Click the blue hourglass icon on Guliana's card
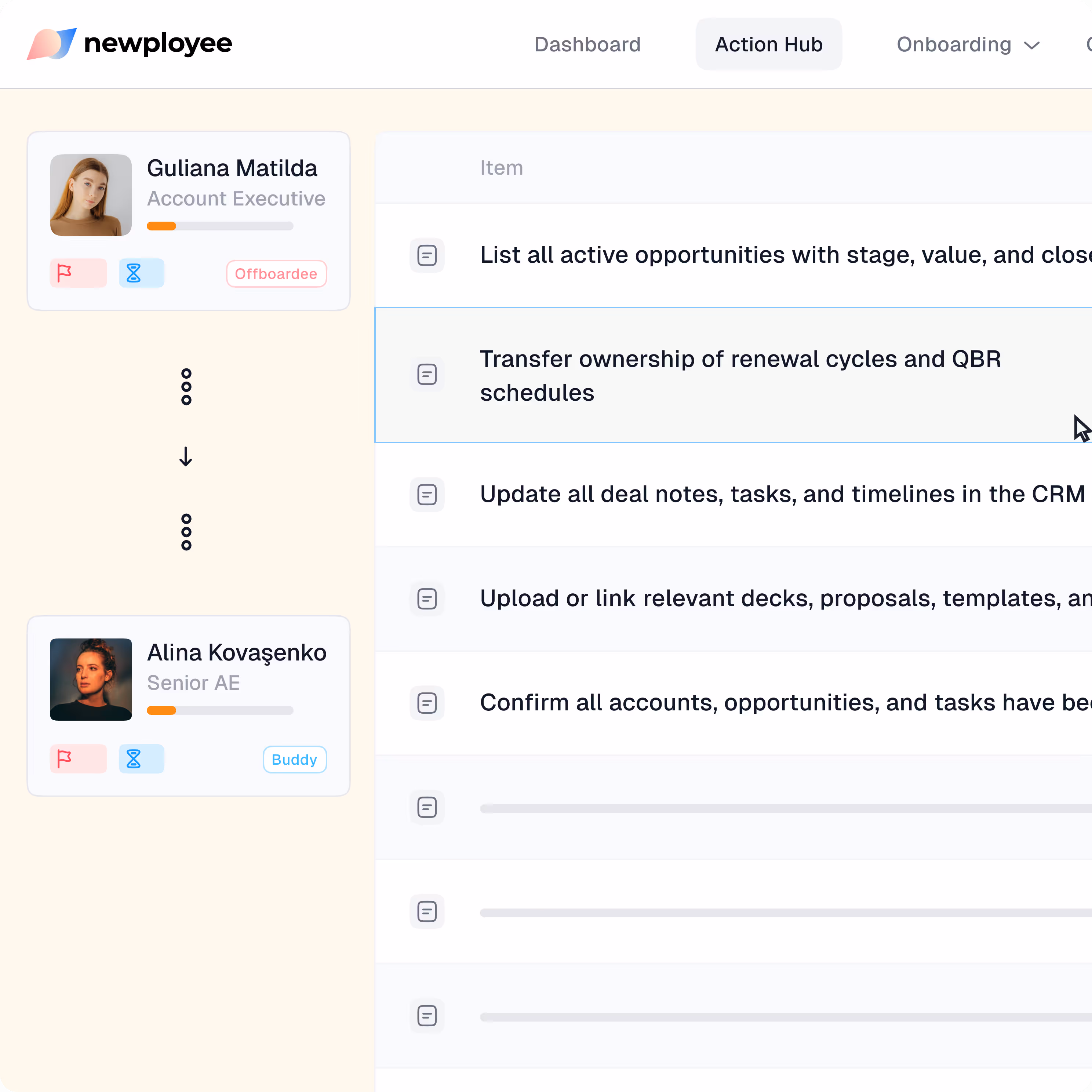 [x=141, y=273]
